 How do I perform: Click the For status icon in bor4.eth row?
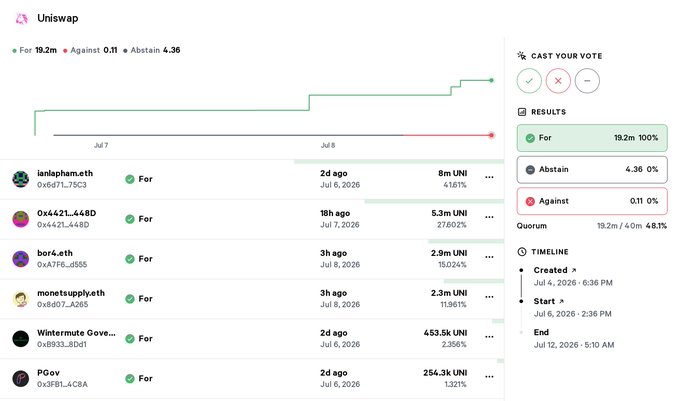(130, 259)
